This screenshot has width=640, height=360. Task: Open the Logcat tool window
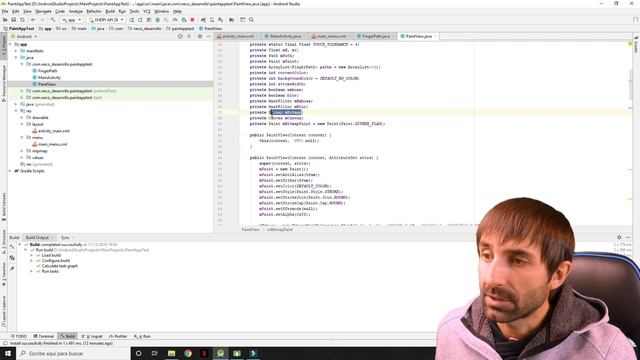click(x=92, y=336)
